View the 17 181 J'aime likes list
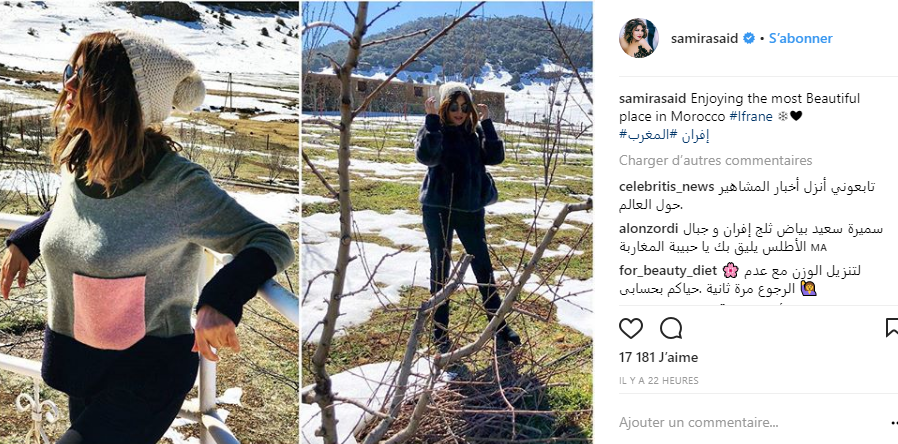The height and width of the screenshot is (444, 898). [x=659, y=357]
